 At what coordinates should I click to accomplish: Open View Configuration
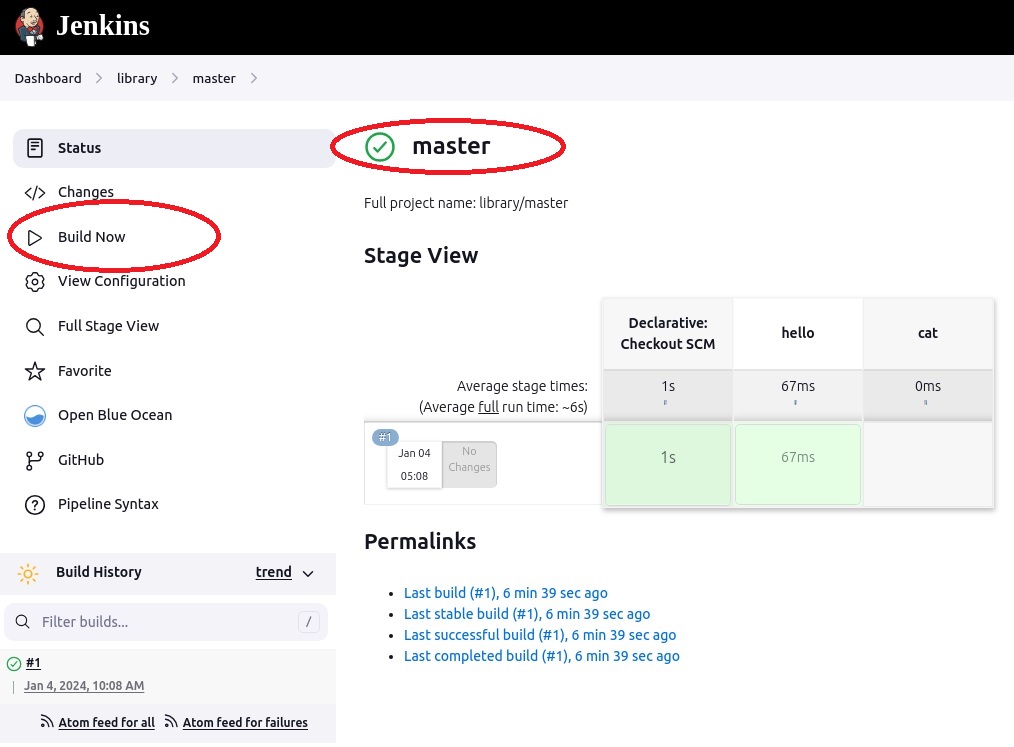[x=122, y=281]
